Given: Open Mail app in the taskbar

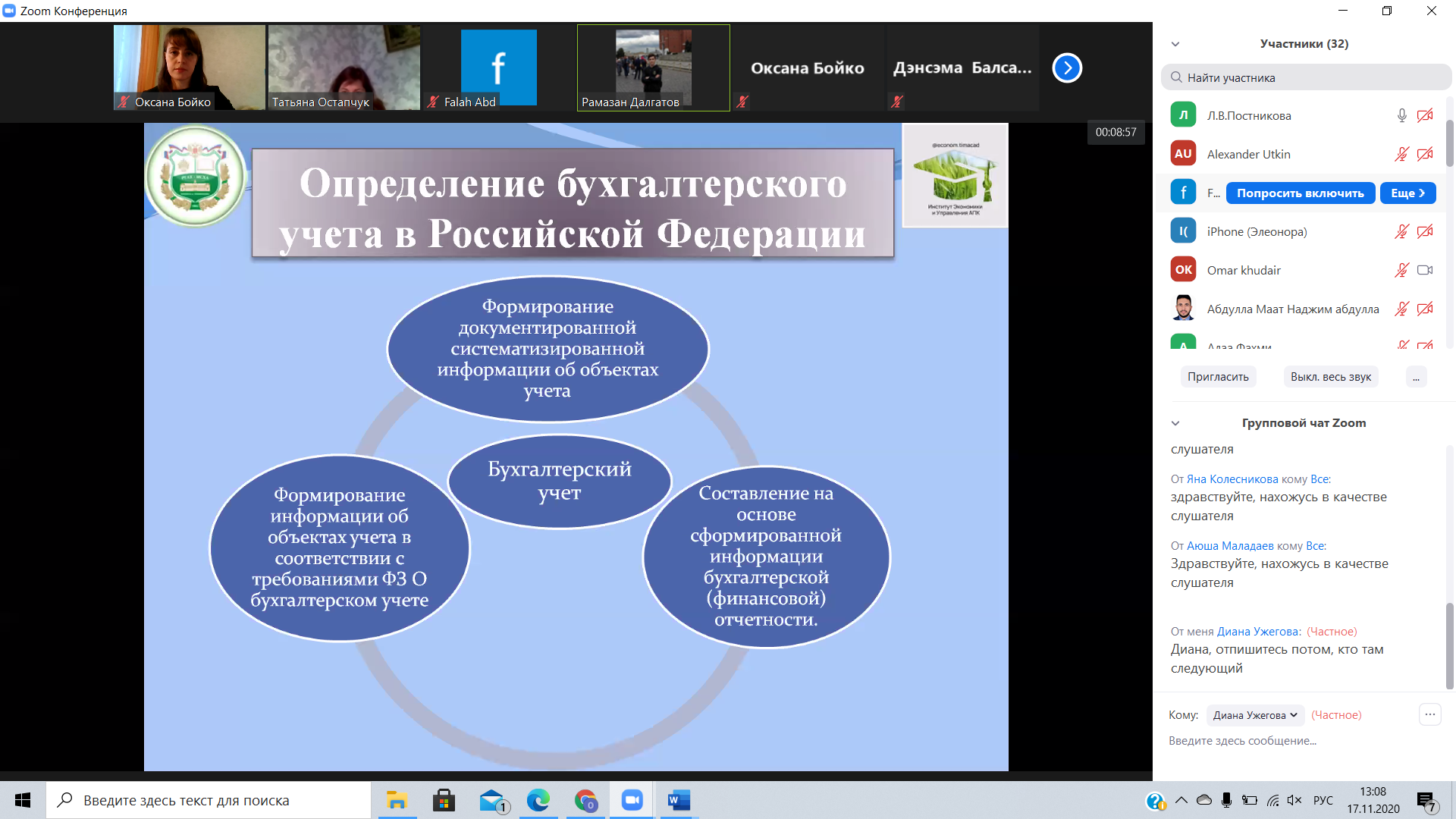Looking at the screenshot, I should coord(492,800).
